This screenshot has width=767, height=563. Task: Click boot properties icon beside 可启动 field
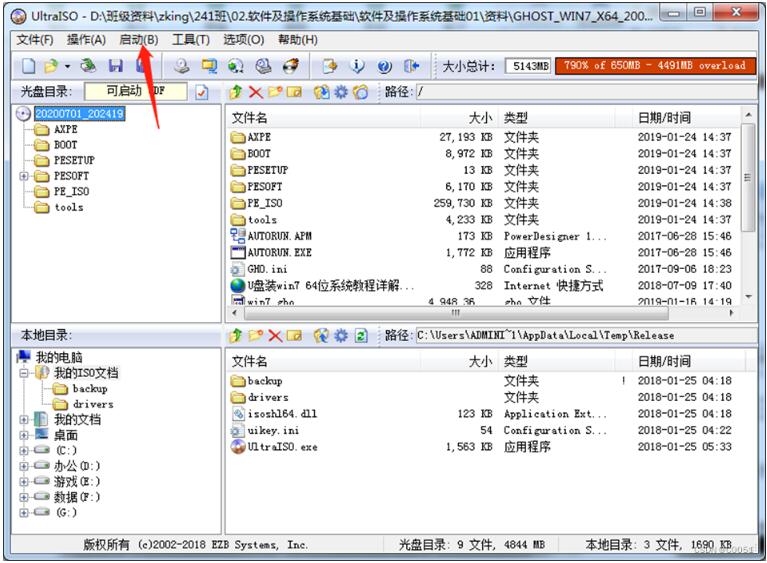coord(201,92)
